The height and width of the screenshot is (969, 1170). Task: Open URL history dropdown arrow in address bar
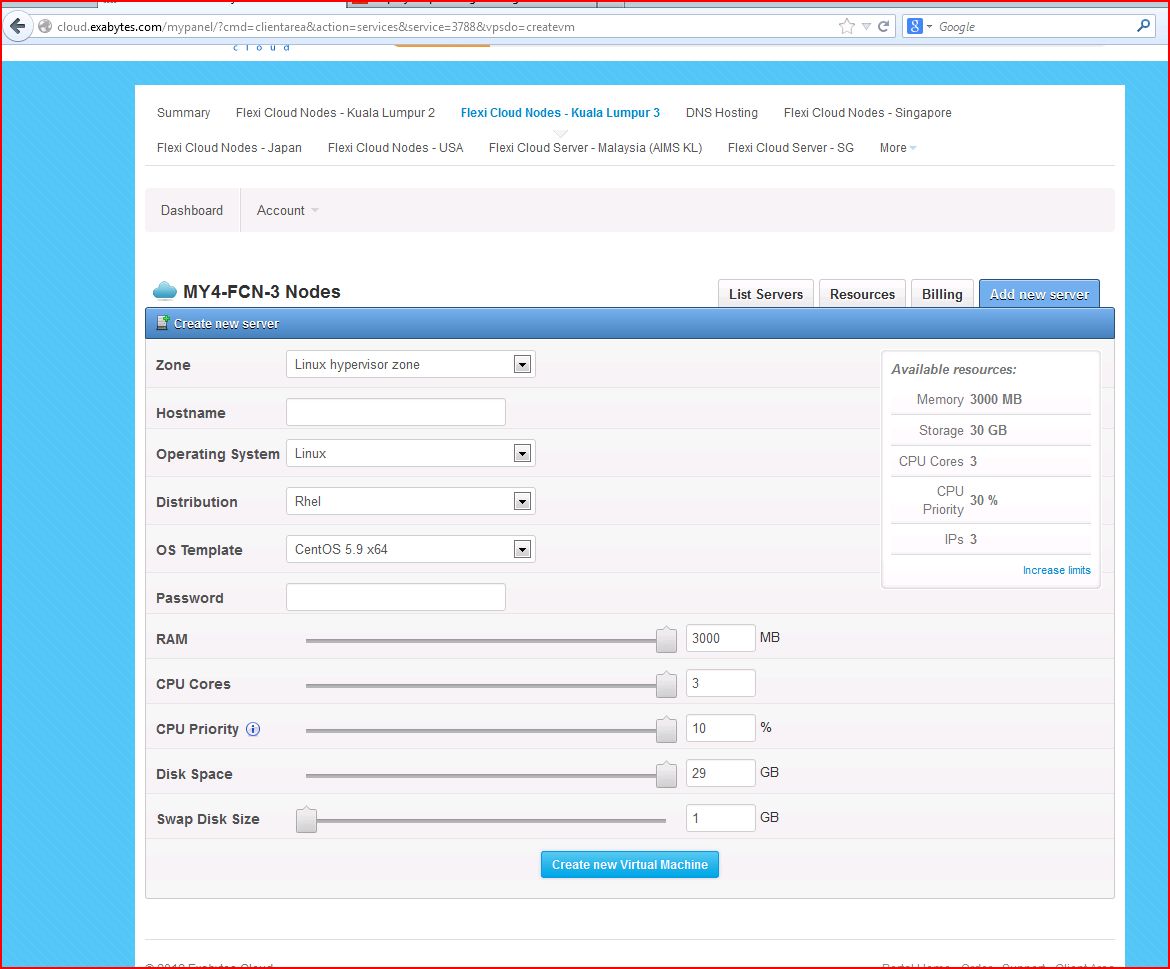click(x=866, y=27)
